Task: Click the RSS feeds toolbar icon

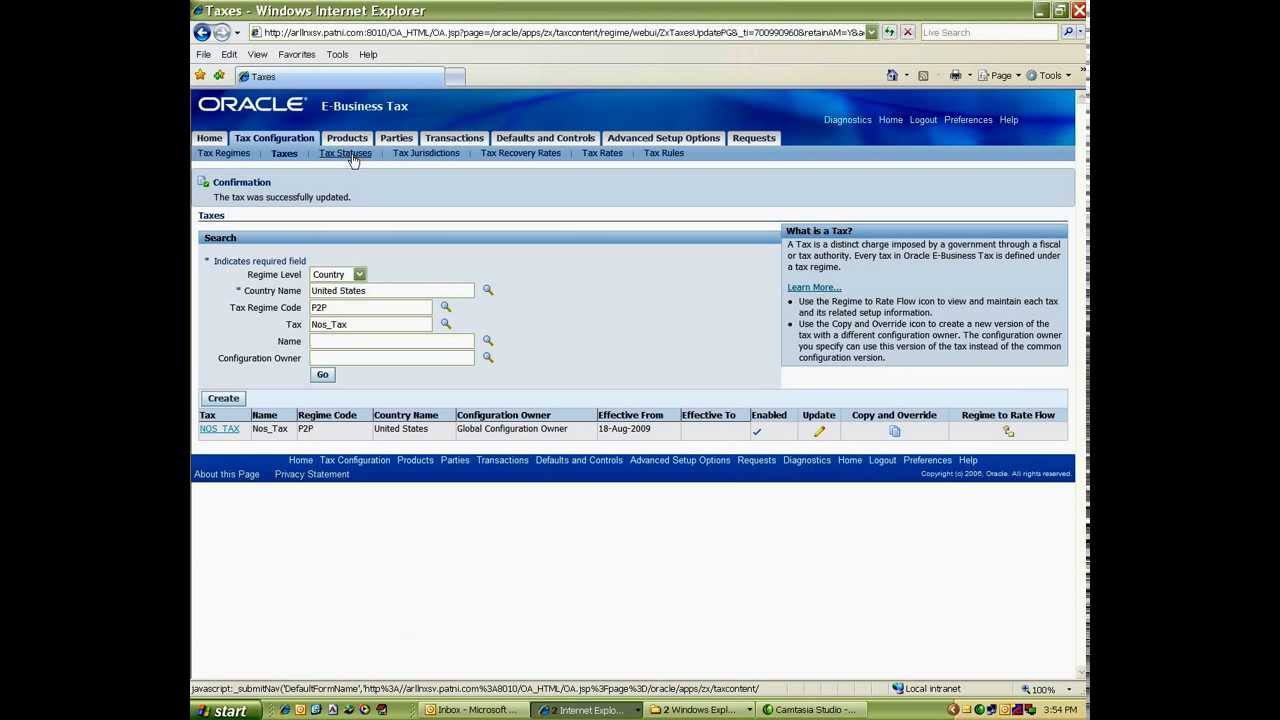Action: (x=923, y=76)
